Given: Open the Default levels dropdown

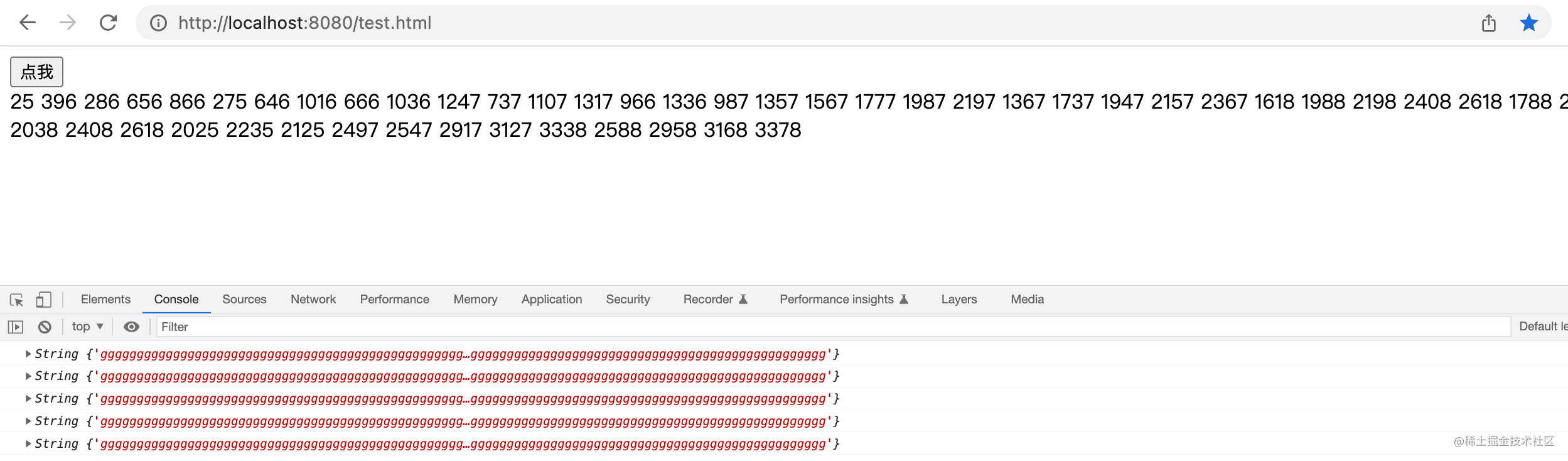Looking at the screenshot, I should 1543,327.
